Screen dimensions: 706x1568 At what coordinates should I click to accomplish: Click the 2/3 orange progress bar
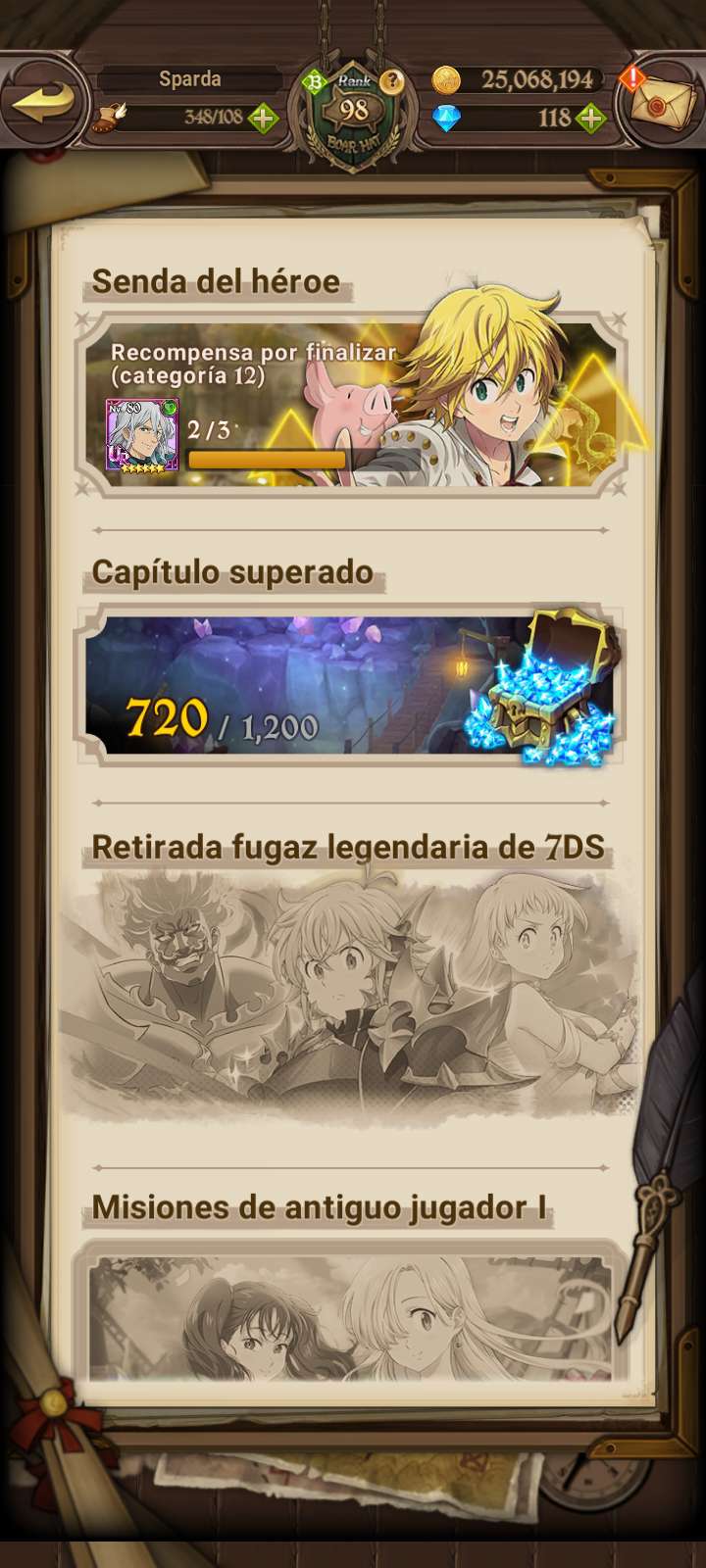pyautogui.click(x=267, y=460)
